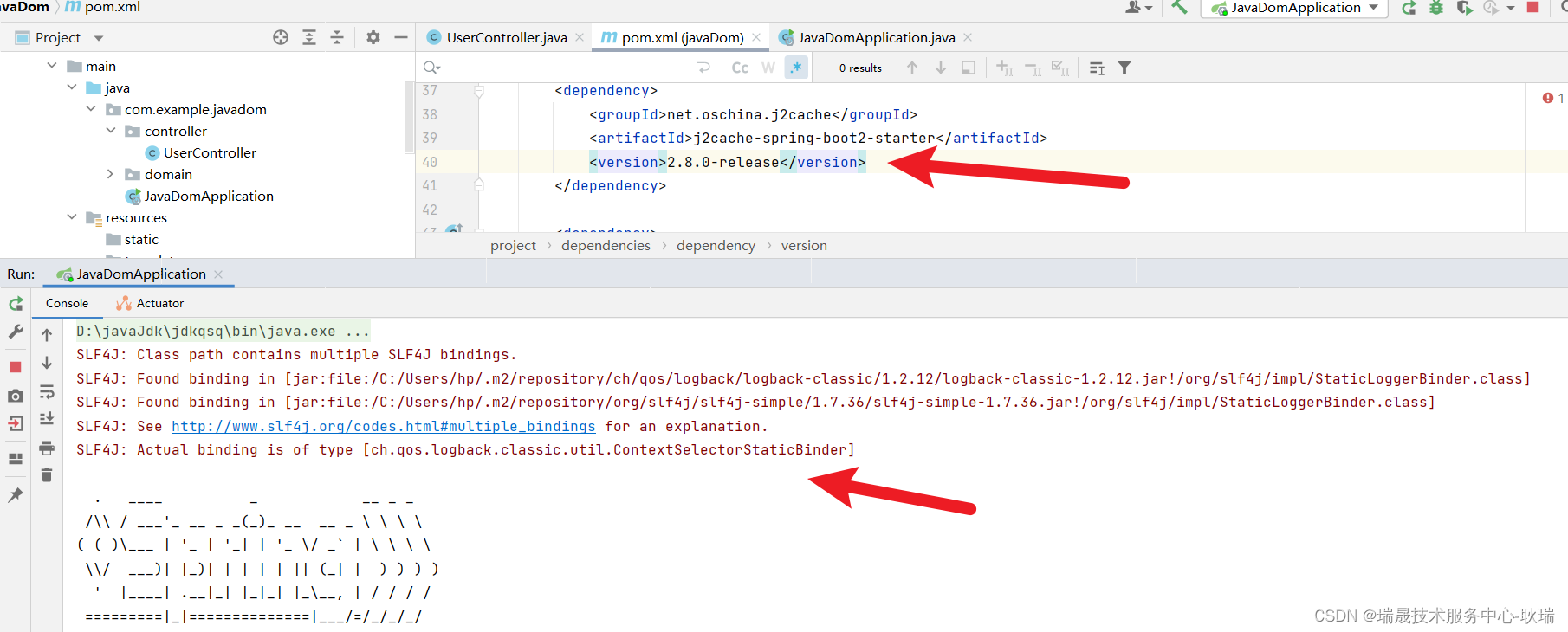Rerun JavaDomApplication from the top toolbar
This screenshot has width=1568, height=632.
tap(1409, 8)
